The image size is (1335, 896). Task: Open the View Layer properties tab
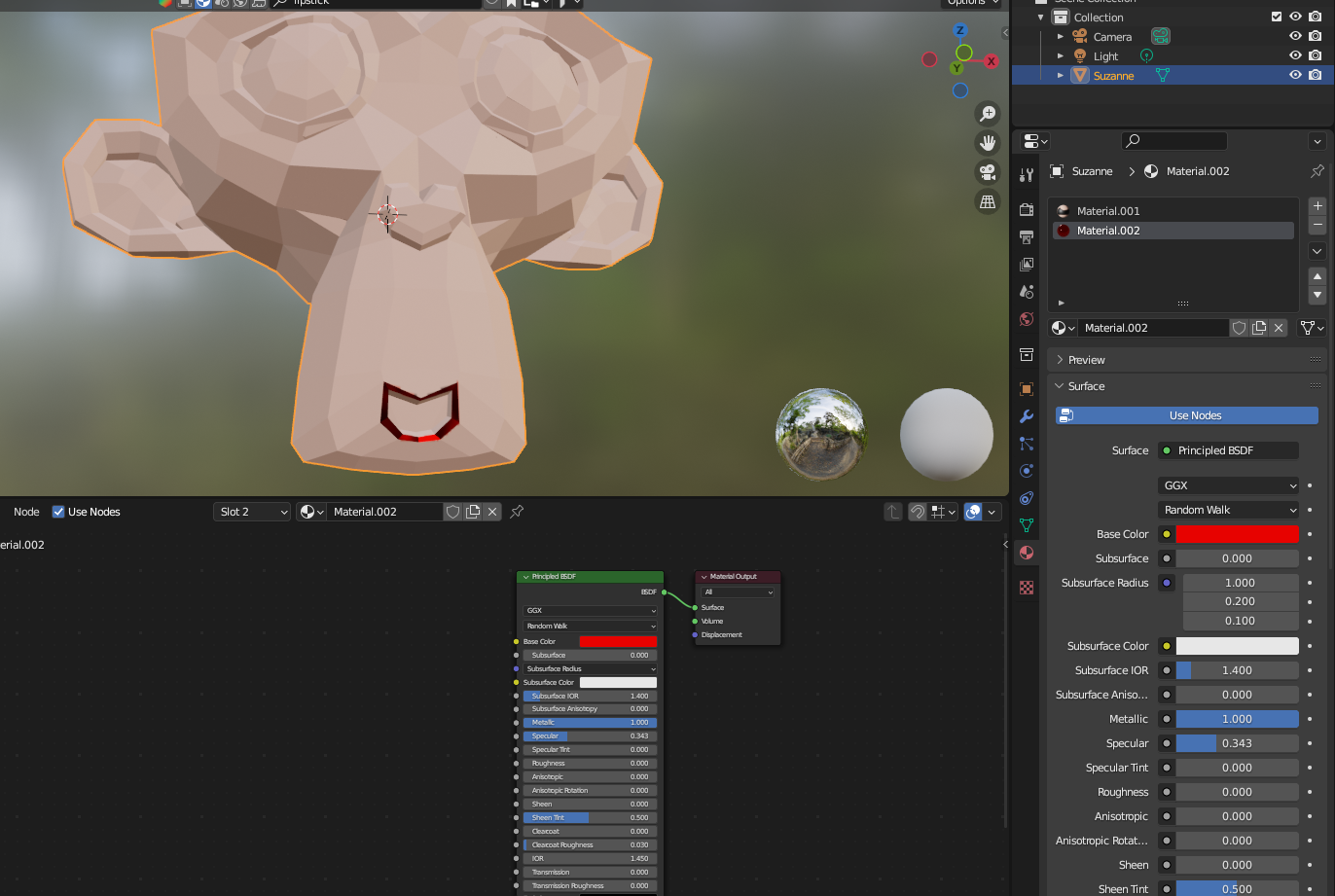[x=1026, y=264]
